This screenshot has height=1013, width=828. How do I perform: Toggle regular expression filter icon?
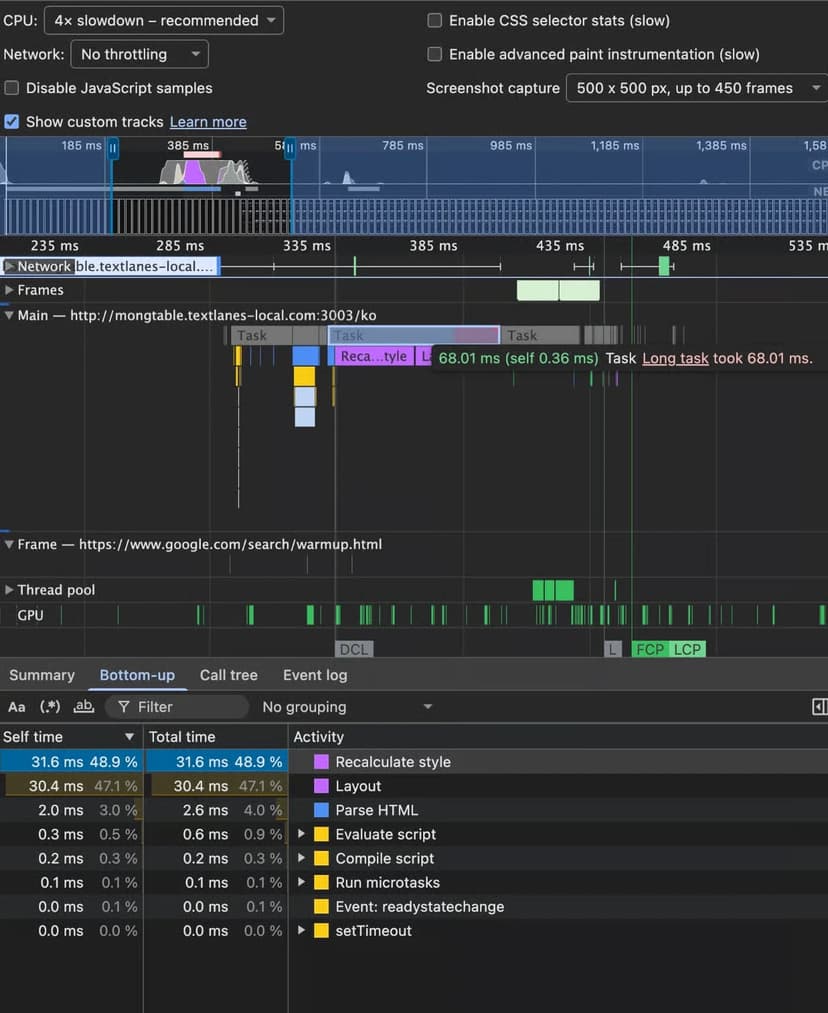[x=50, y=707]
